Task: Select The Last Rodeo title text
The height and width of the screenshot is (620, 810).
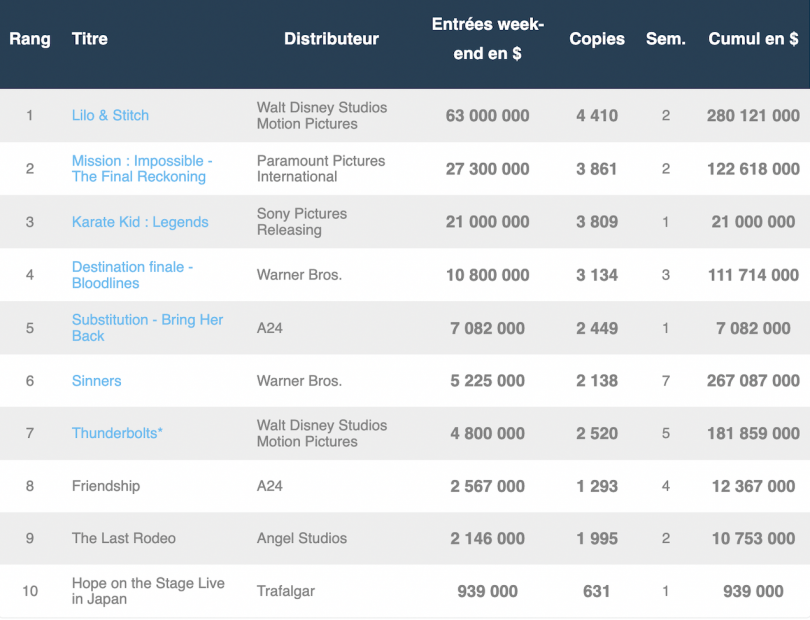Action: [124, 538]
